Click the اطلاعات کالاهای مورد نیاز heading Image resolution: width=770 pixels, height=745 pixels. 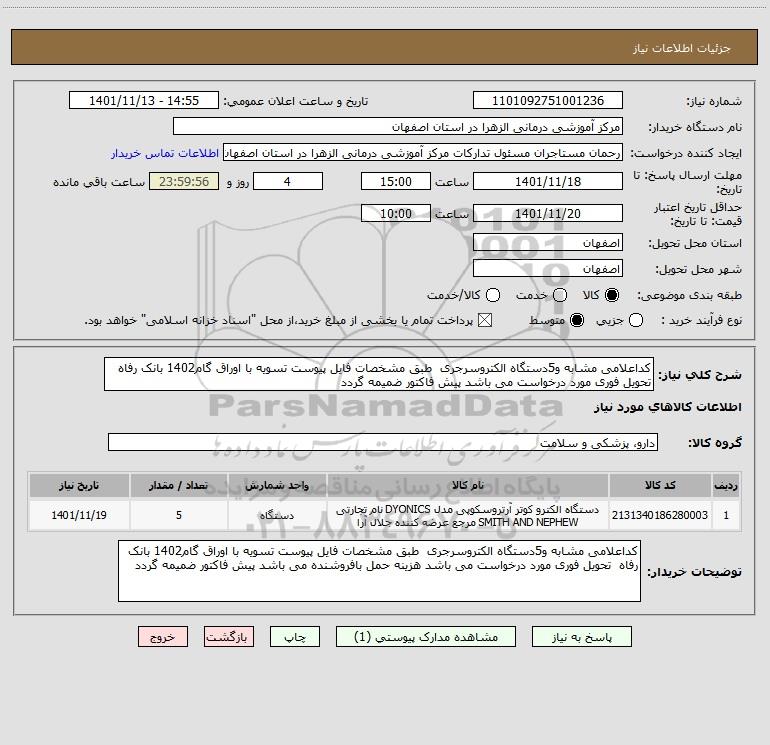tap(667, 407)
